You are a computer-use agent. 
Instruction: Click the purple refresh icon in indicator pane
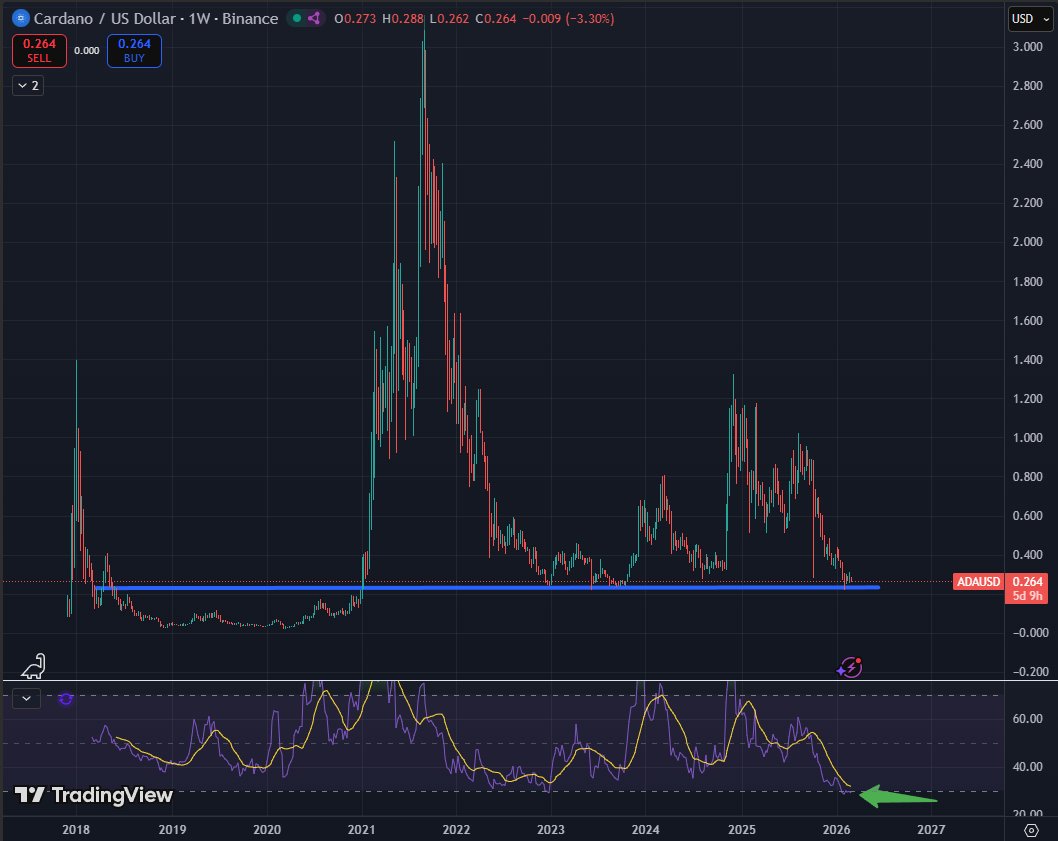[x=65, y=699]
